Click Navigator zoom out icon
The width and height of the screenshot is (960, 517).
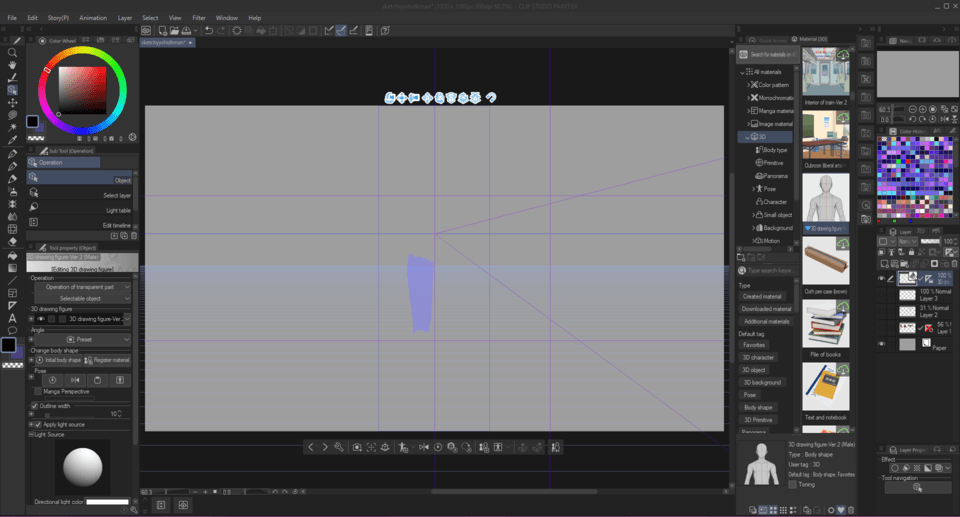912,109
